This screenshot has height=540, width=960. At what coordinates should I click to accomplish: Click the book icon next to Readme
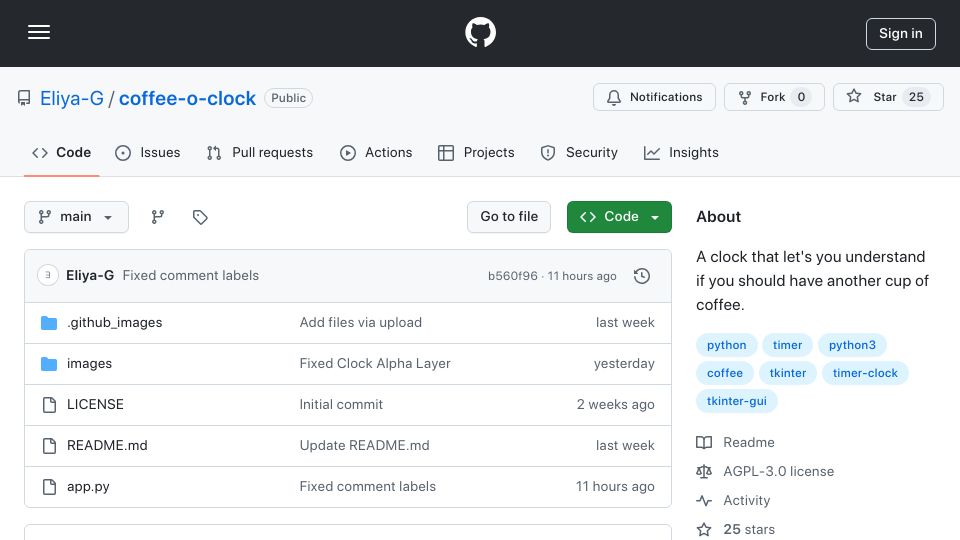click(x=704, y=443)
